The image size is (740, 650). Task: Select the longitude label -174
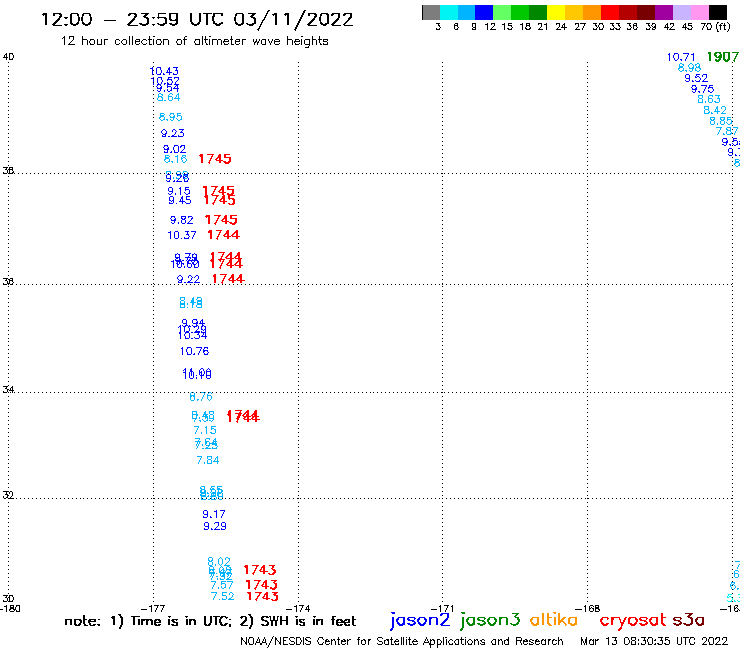click(298, 609)
